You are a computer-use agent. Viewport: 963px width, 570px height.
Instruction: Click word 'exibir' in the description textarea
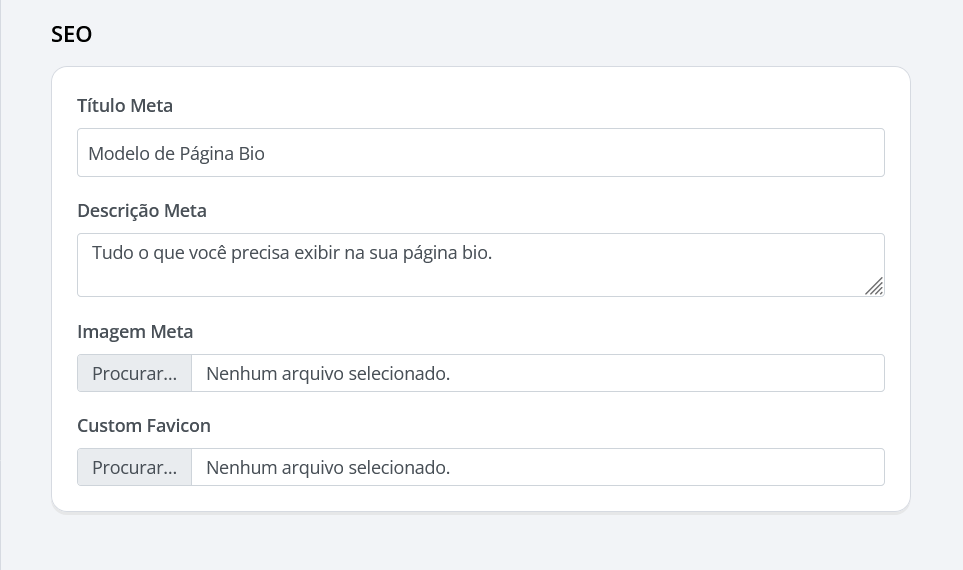[x=318, y=253]
